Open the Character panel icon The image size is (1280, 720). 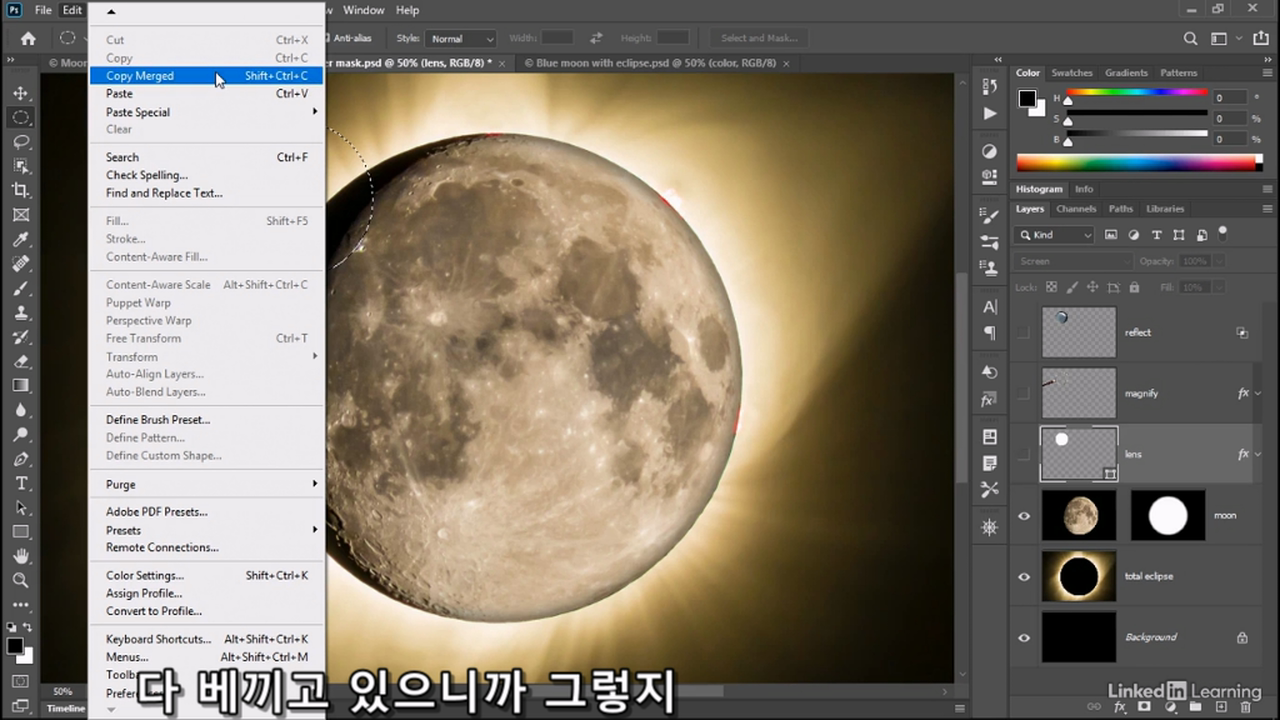pyautogui.click(x=990, y=307)
